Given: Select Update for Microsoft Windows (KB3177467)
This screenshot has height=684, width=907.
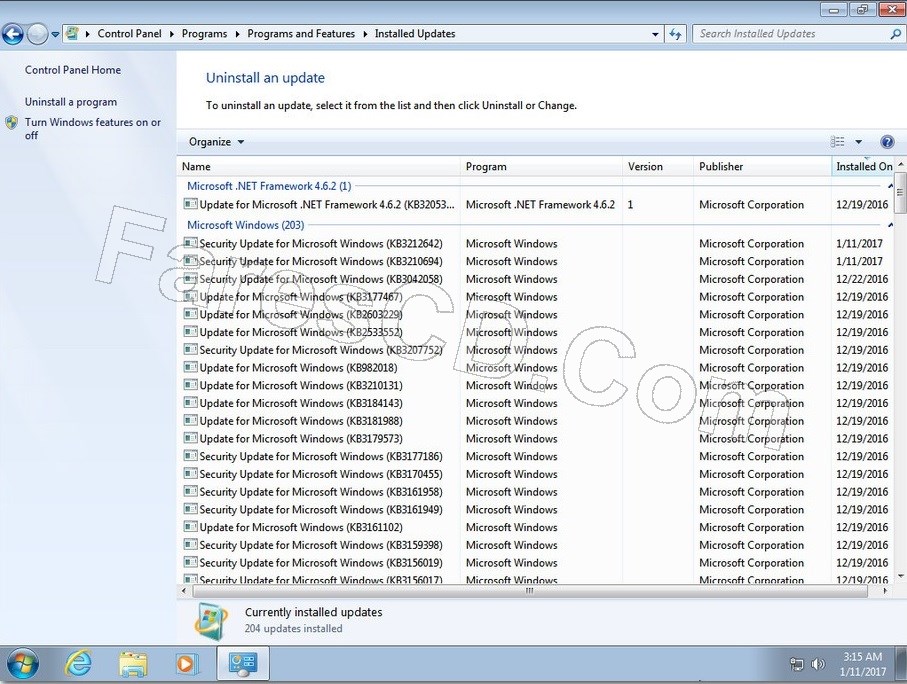Looking at the screenshot, I should click(536, 297).
